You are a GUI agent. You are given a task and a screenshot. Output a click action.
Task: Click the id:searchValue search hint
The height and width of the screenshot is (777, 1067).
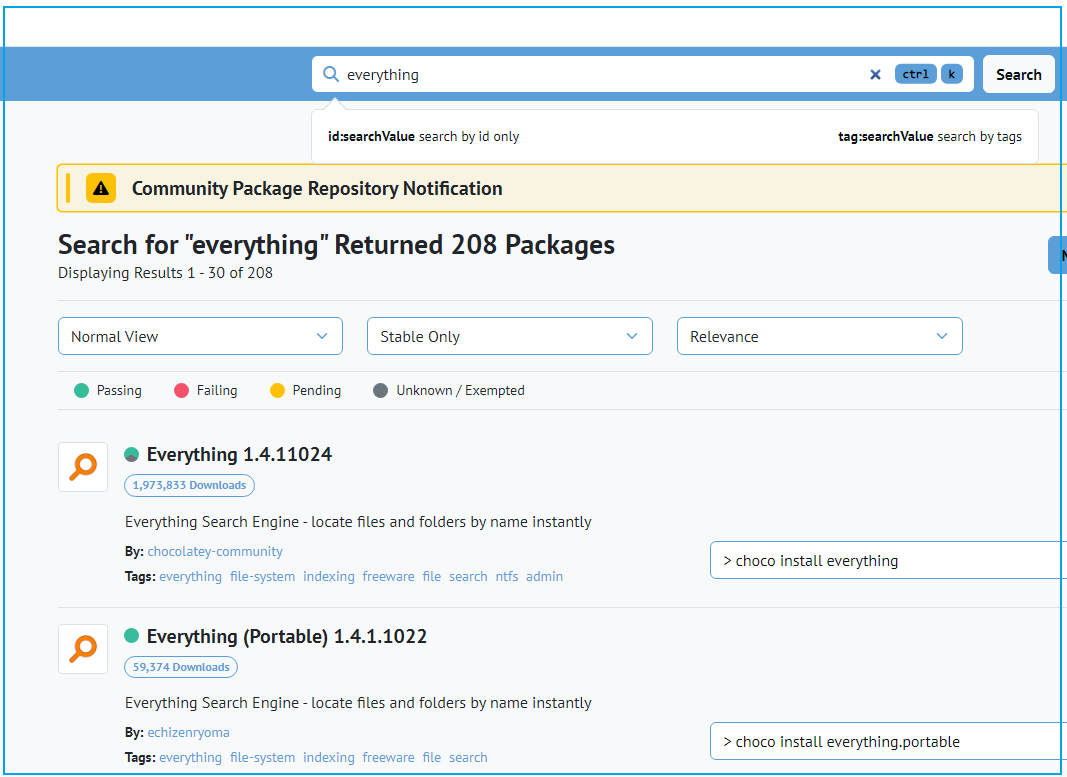click(x=423, y=136)
